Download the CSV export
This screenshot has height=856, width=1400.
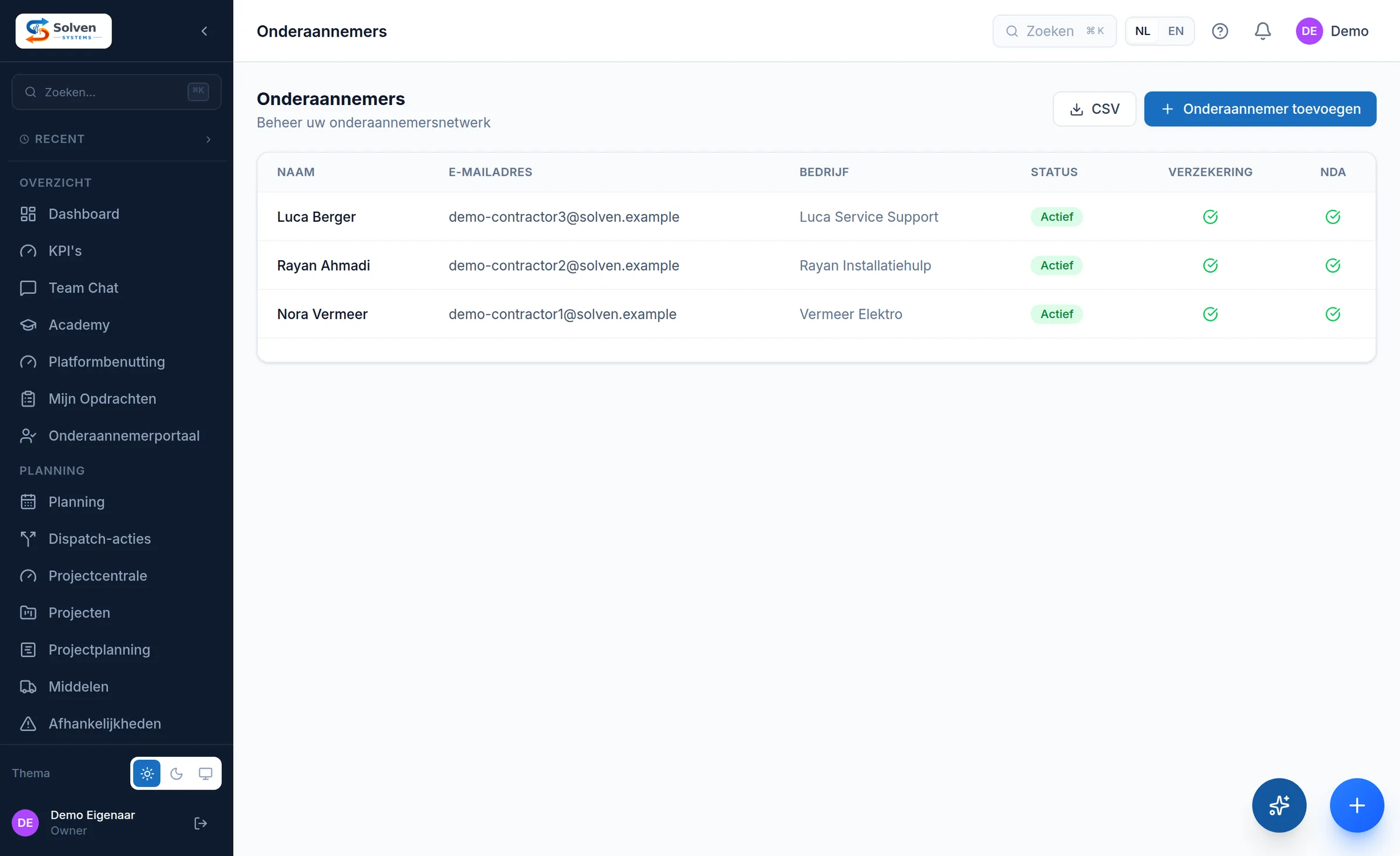click(1094, 109)
